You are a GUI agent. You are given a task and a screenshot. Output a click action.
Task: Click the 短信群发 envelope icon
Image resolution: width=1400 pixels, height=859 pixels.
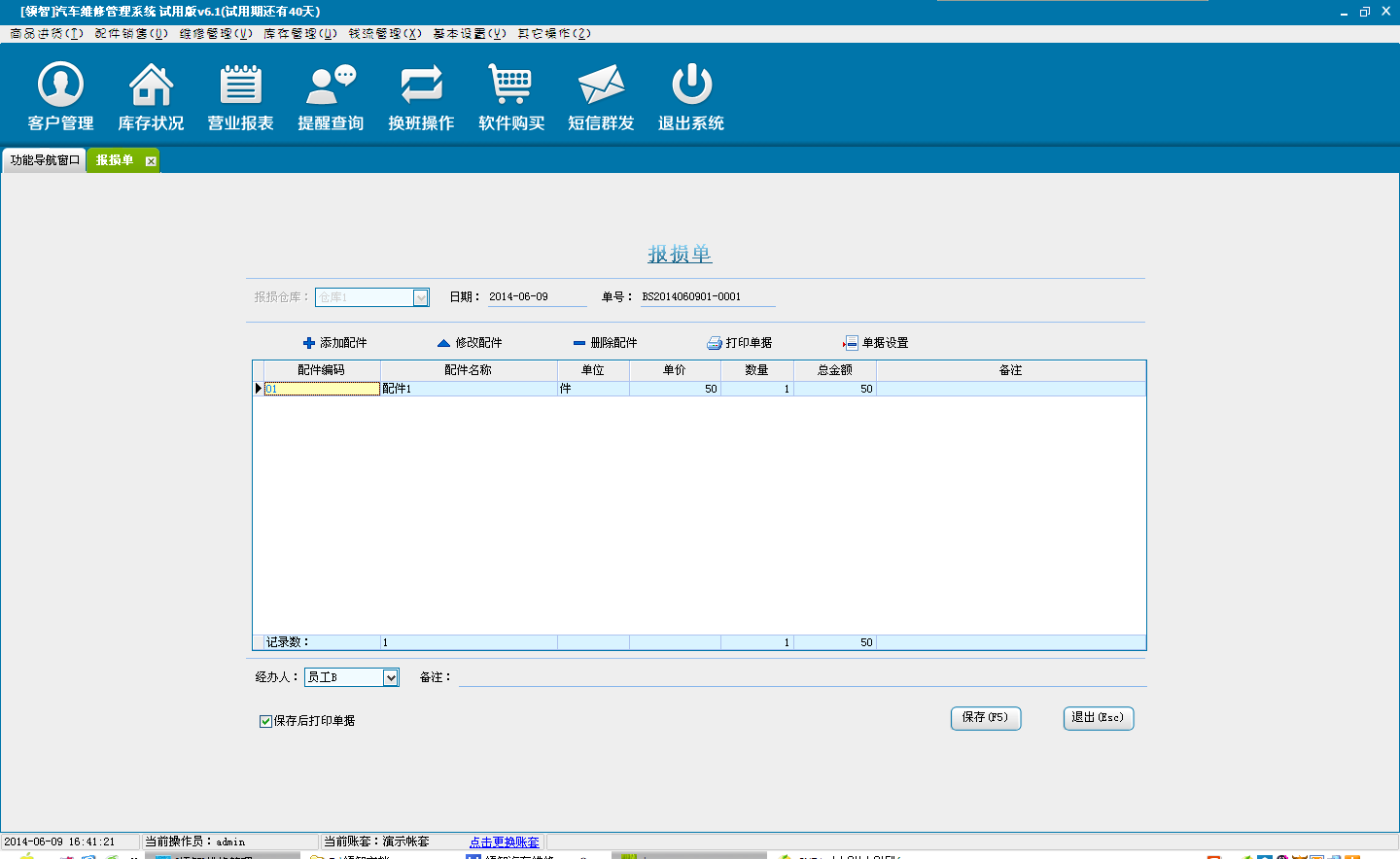(x=601, y=86)
